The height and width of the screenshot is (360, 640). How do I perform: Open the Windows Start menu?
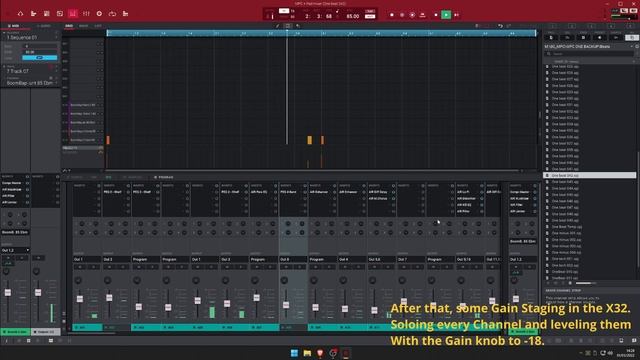tap(294, 353)
